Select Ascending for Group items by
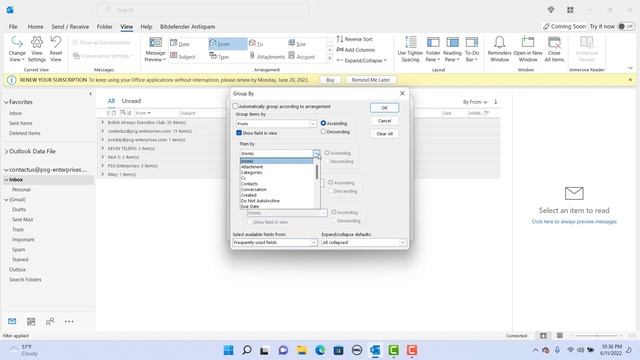This screenshot has height=360, width=640. [x=323, y=123]
